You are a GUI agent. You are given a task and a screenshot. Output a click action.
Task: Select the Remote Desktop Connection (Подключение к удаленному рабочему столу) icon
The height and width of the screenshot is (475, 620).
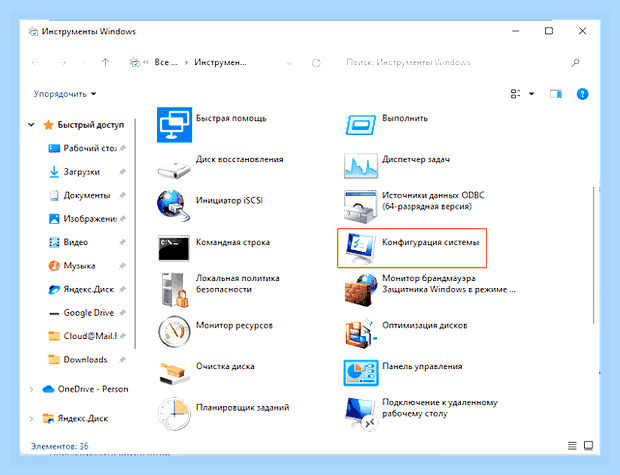361,414
